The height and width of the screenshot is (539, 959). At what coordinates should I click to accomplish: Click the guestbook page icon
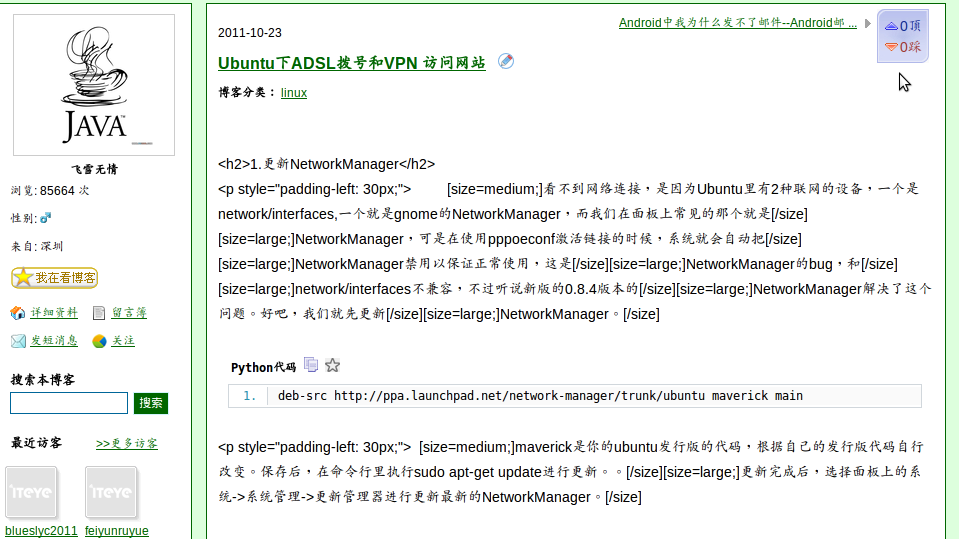click(98, 313)
